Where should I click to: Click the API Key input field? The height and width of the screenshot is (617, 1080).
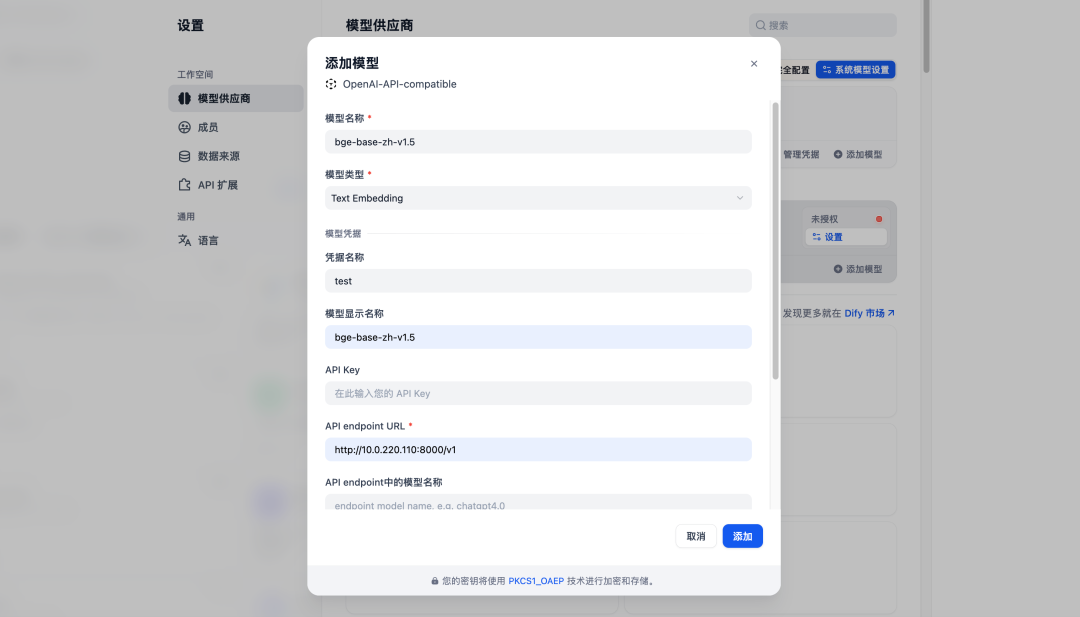pyautogui.click(x=538, y=393)
